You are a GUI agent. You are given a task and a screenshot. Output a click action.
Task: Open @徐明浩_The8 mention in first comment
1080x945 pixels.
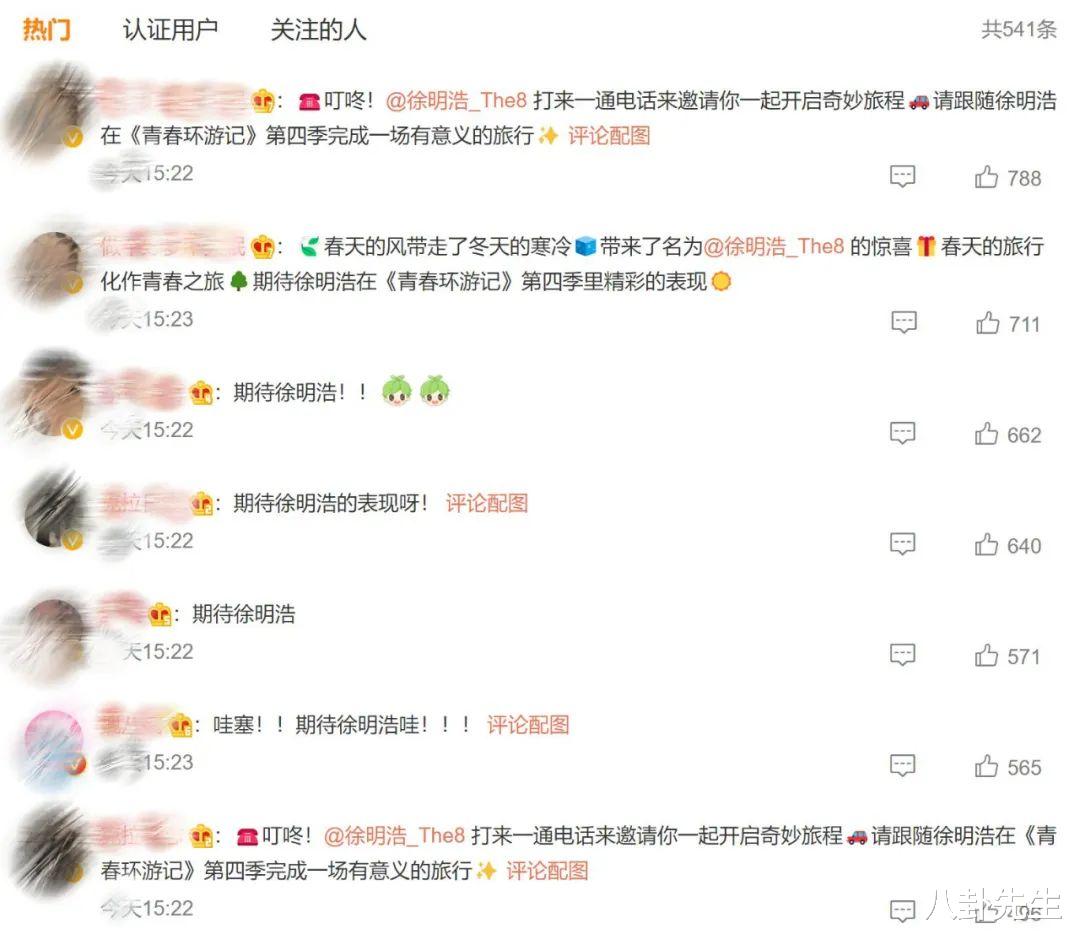coord(456,101)
